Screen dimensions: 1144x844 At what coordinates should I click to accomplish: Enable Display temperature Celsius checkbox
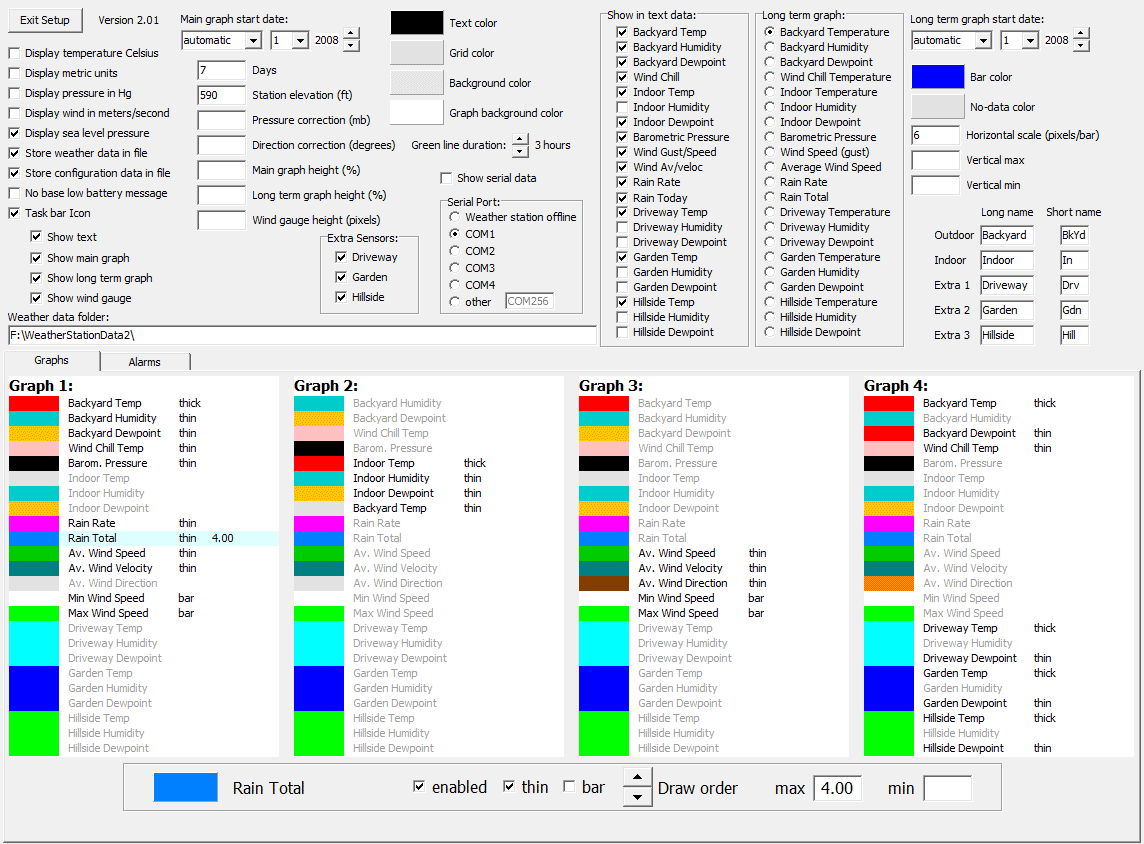coord(14,53)
